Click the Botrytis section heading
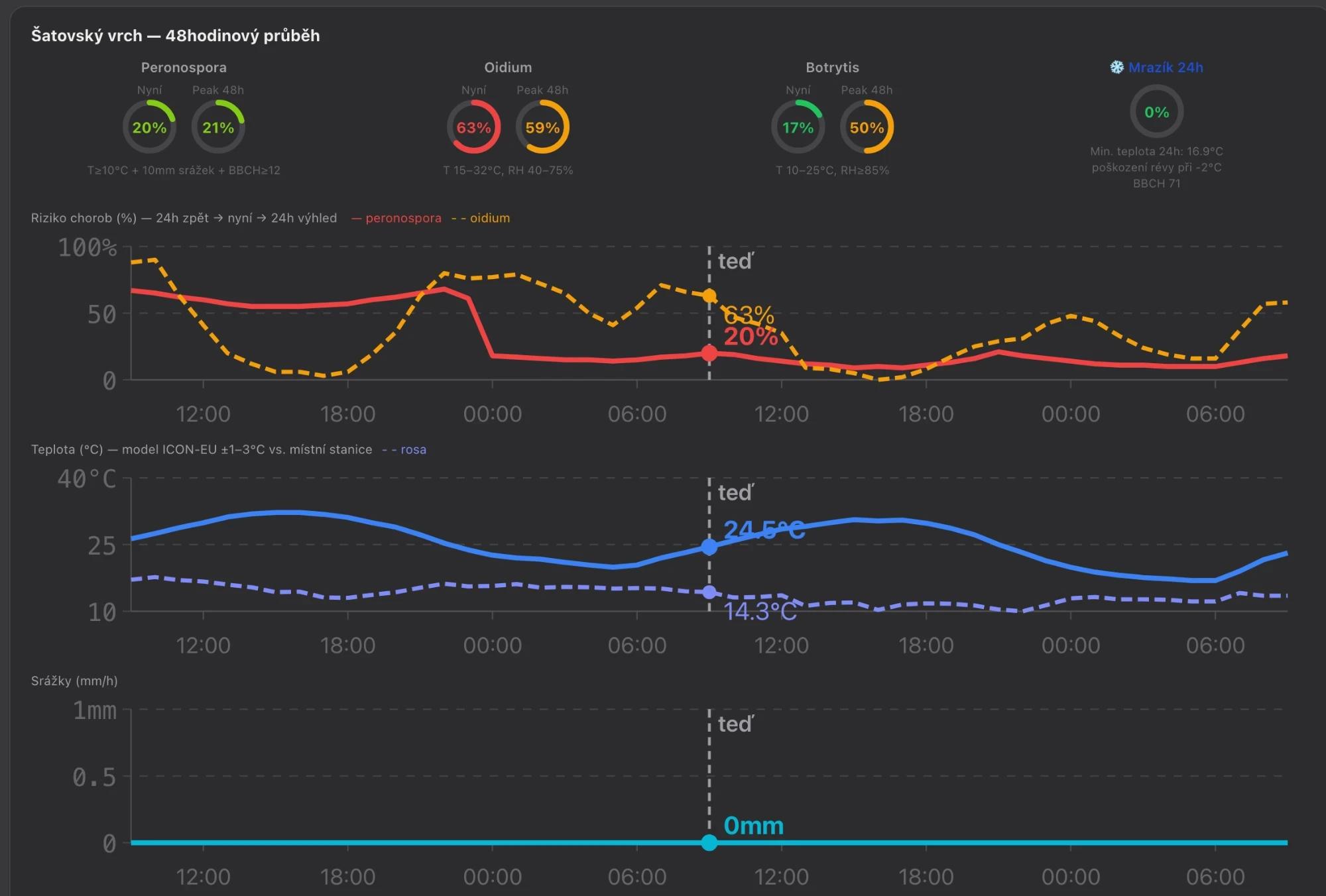Image resolution: width=1326 pixels, height=896 pixels. [832, 68]
